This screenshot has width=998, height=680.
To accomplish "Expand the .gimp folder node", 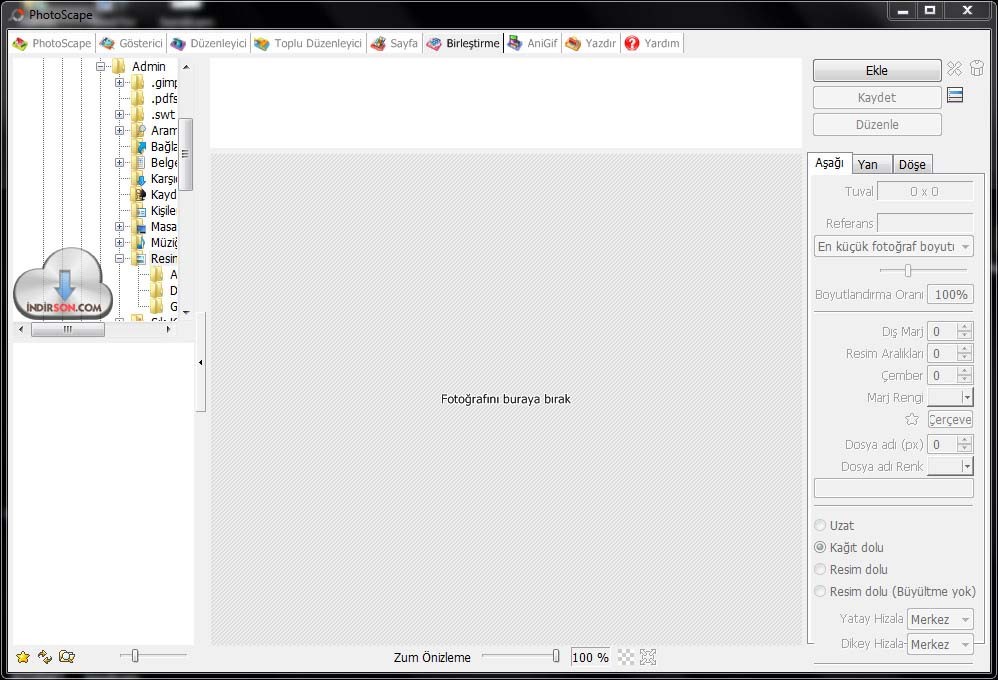I will pyautogui.click(x=119, y=82).
